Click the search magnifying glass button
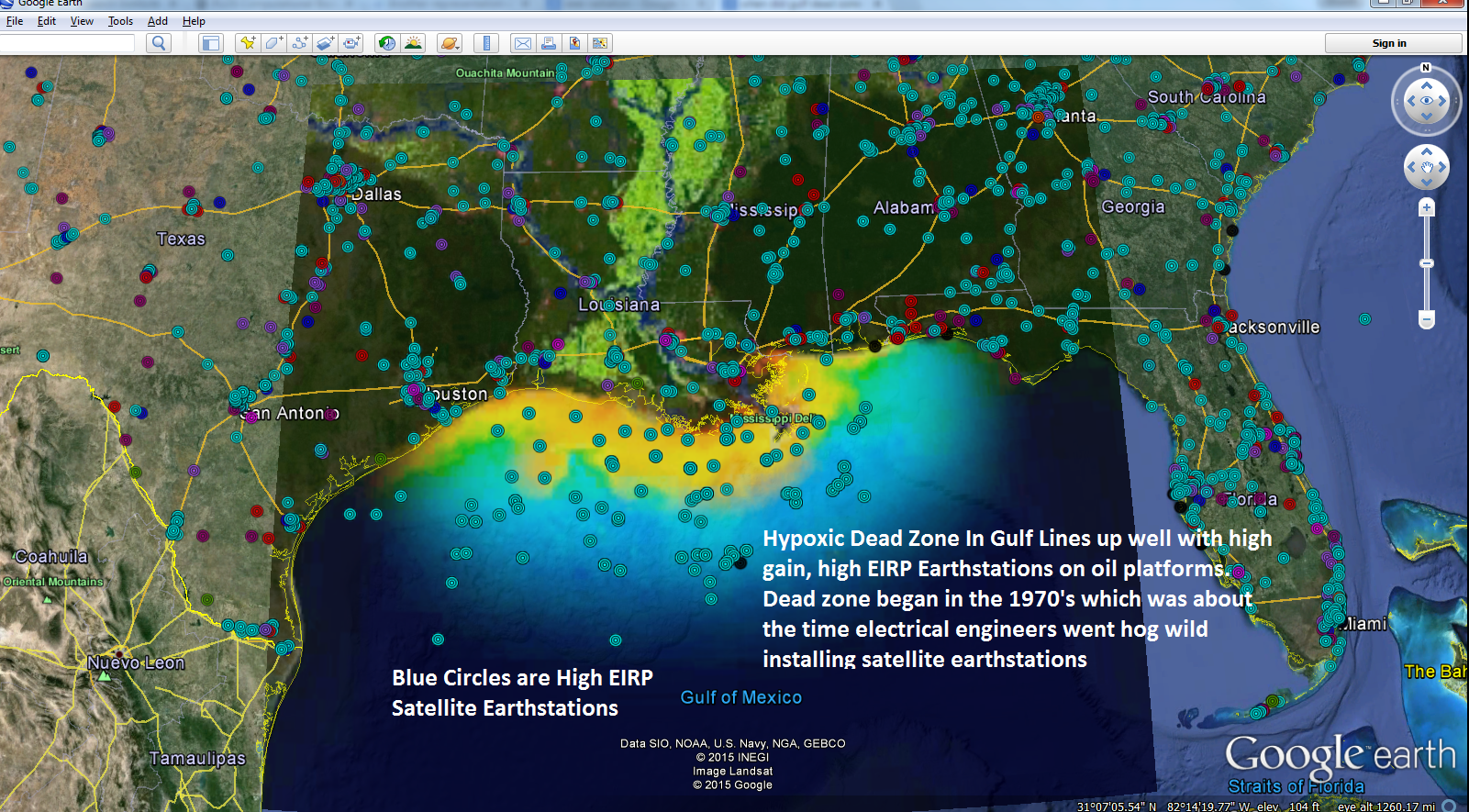 [159, 43]
